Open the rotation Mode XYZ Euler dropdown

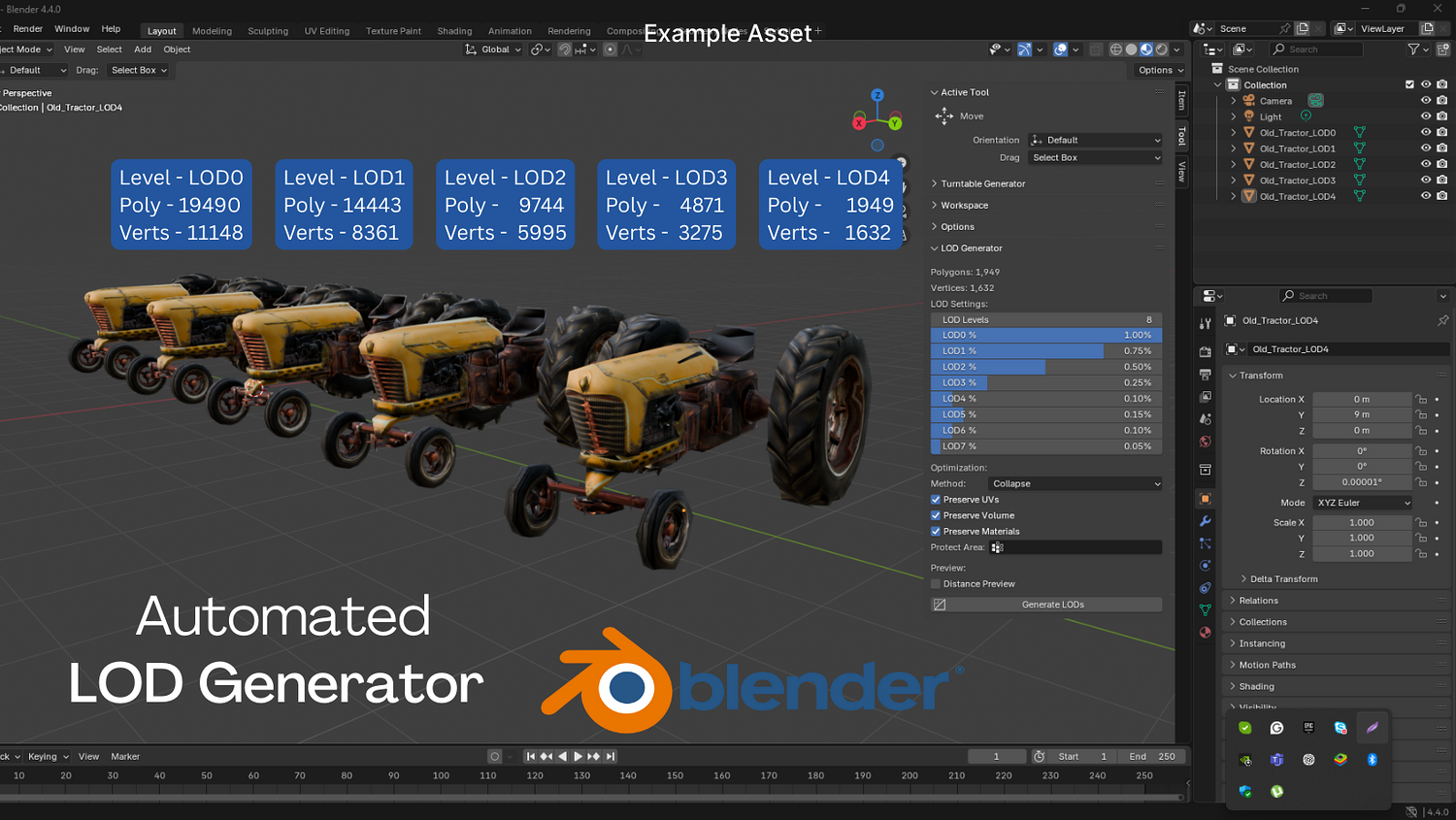pos(1363,503)
